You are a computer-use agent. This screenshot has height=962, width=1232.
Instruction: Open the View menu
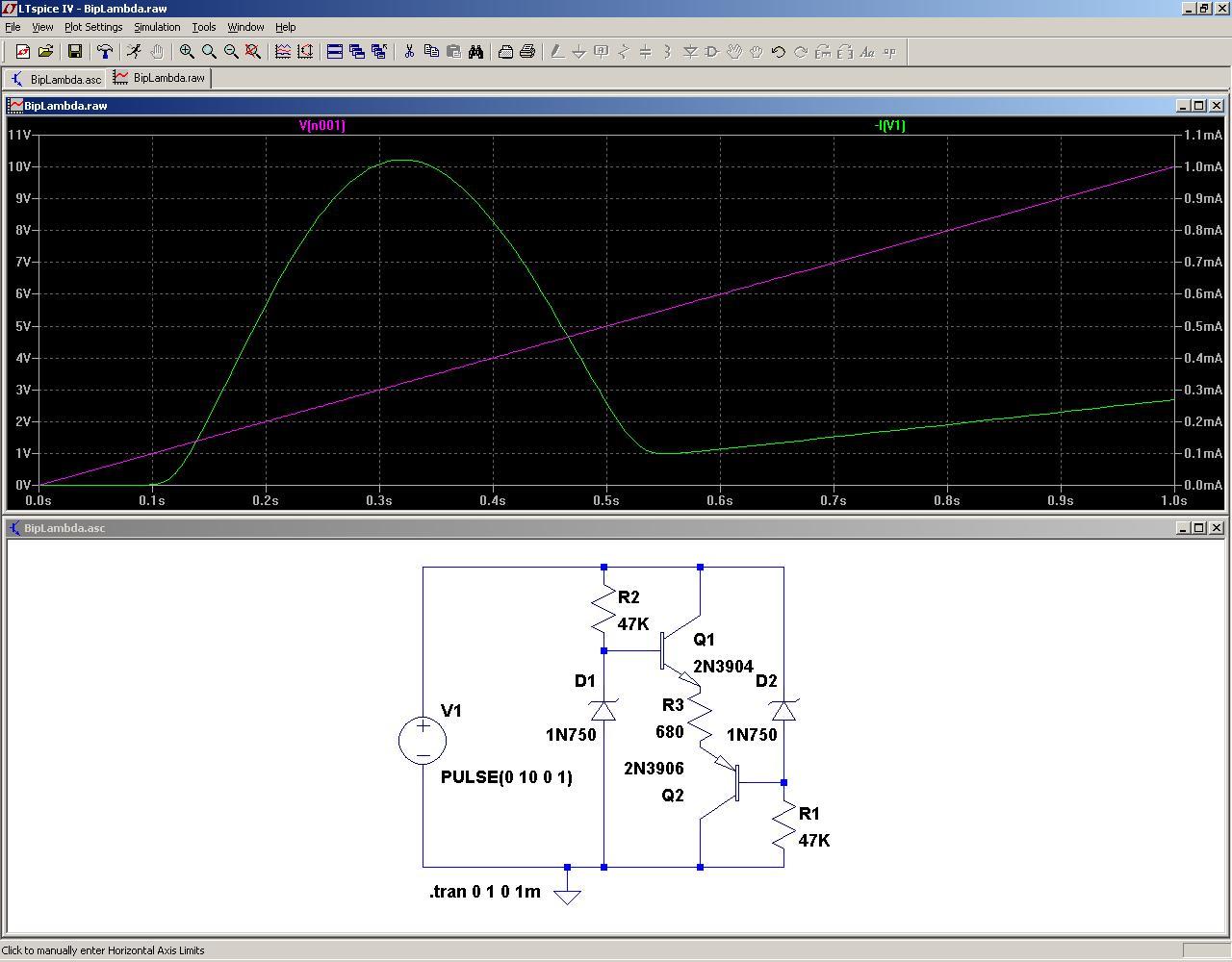click(42, 27)
